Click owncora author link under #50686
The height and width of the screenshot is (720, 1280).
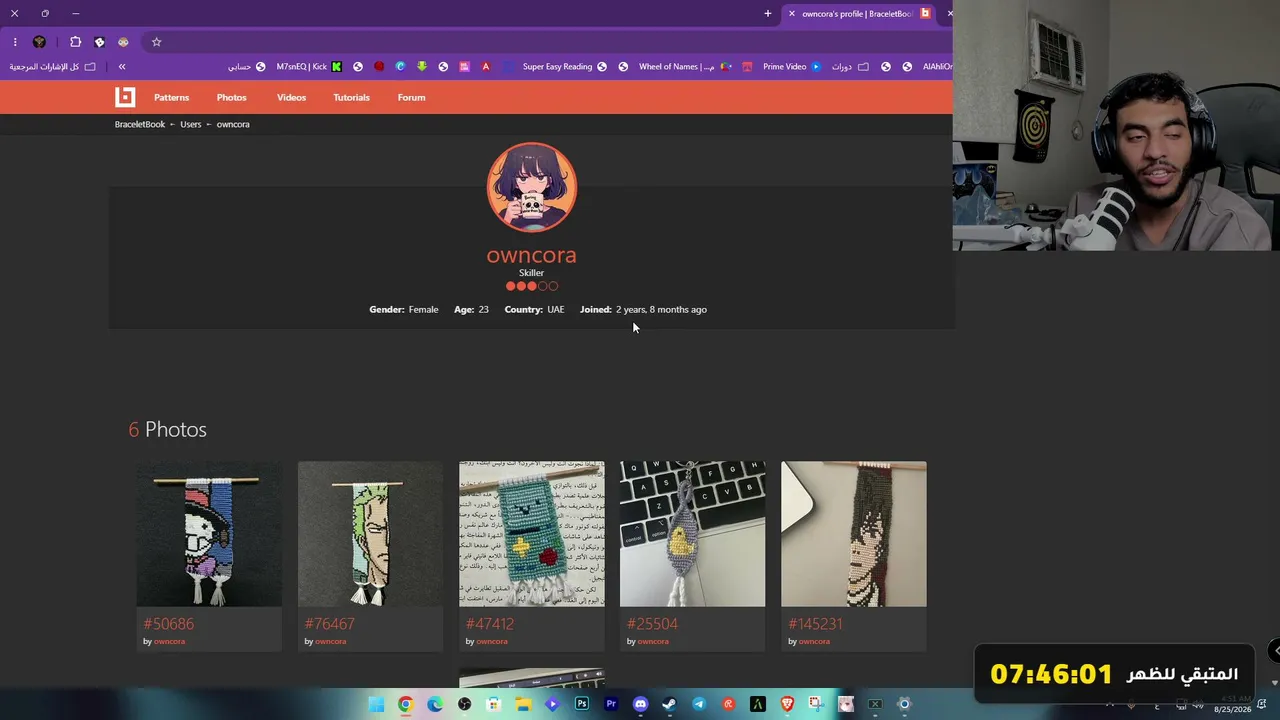point(169,641)
